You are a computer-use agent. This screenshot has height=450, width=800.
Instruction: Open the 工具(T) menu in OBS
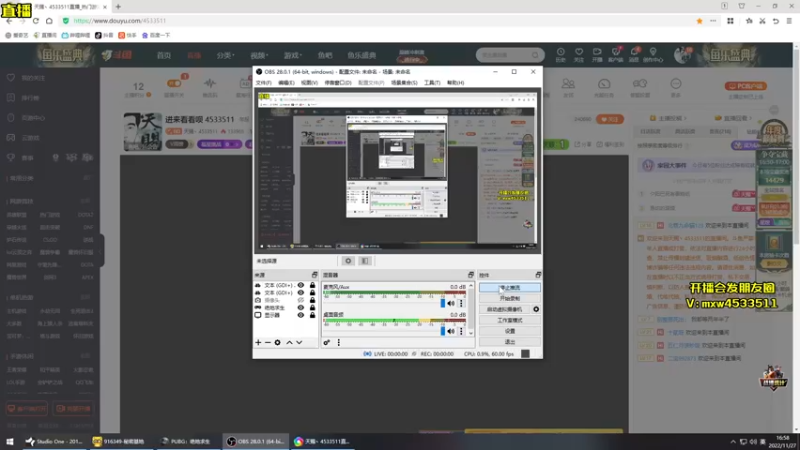click(x=432, y=83)
